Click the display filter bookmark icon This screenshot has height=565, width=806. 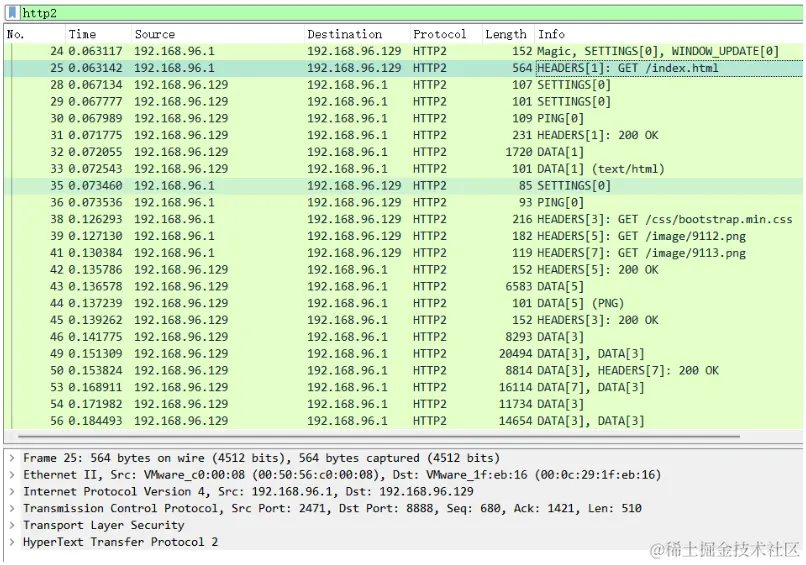pyautogui.click(x=12, y=13)
